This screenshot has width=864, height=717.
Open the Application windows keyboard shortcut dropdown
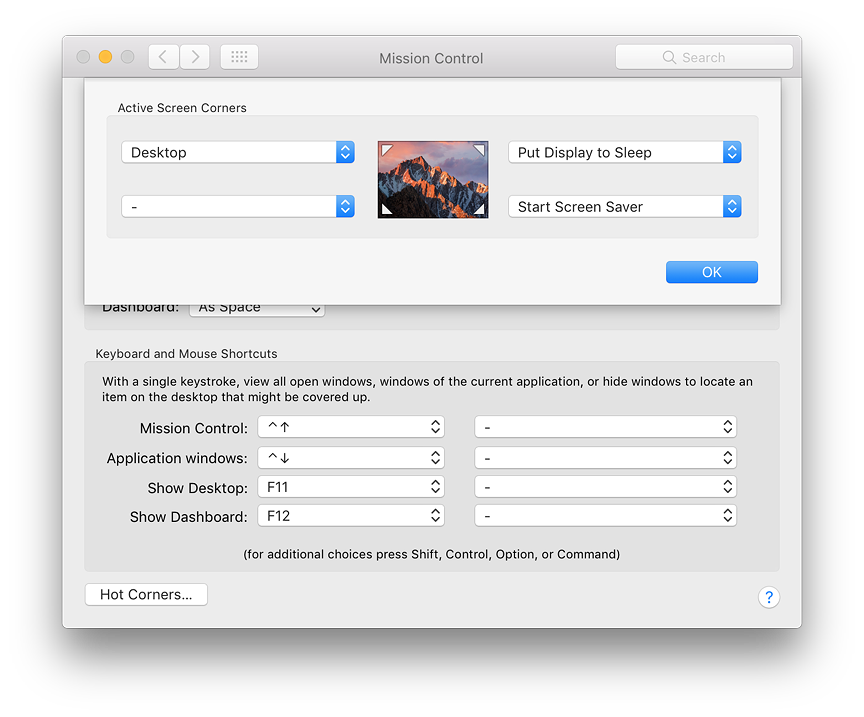coord(351,458)
